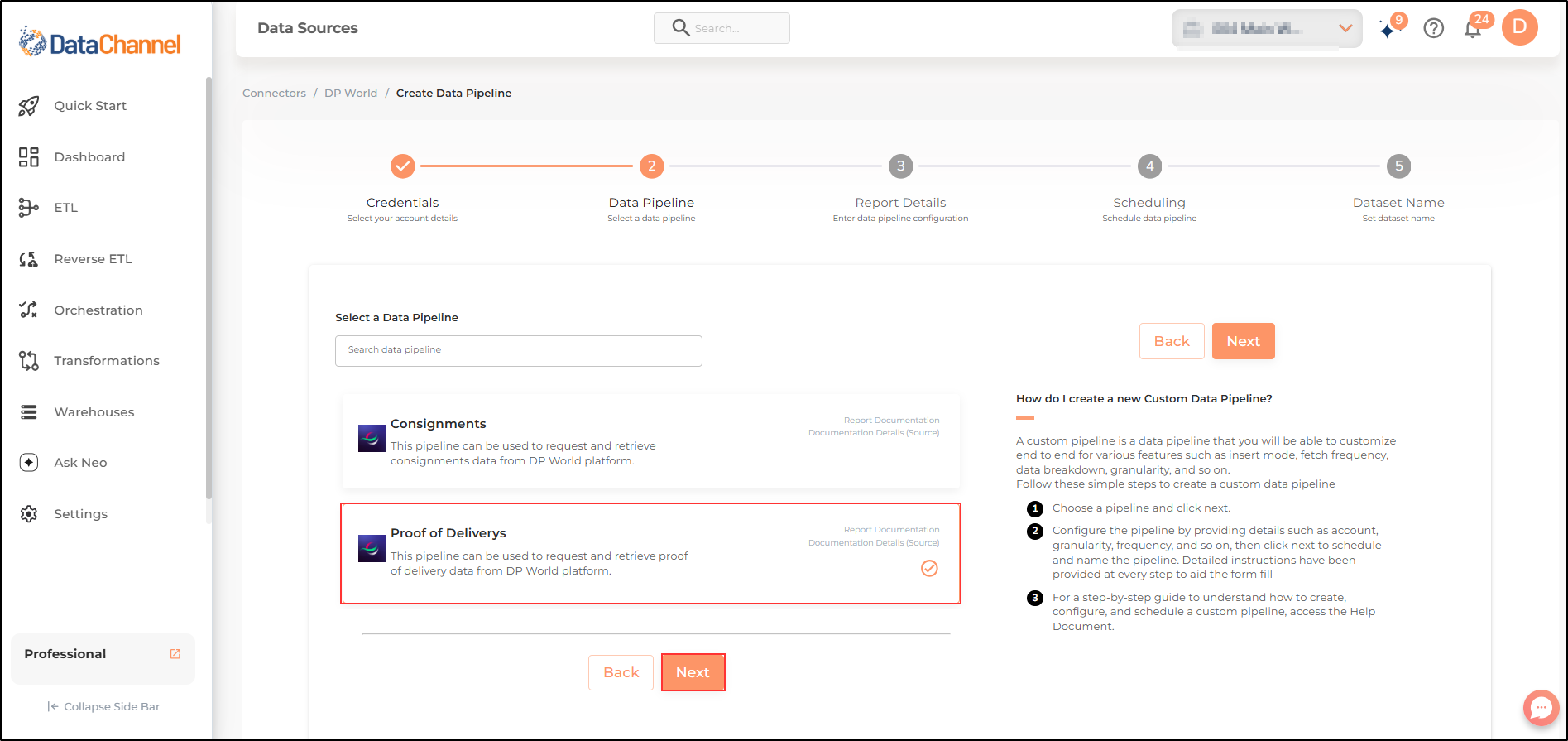Click the Transformations icon

[x=29, y=361]
